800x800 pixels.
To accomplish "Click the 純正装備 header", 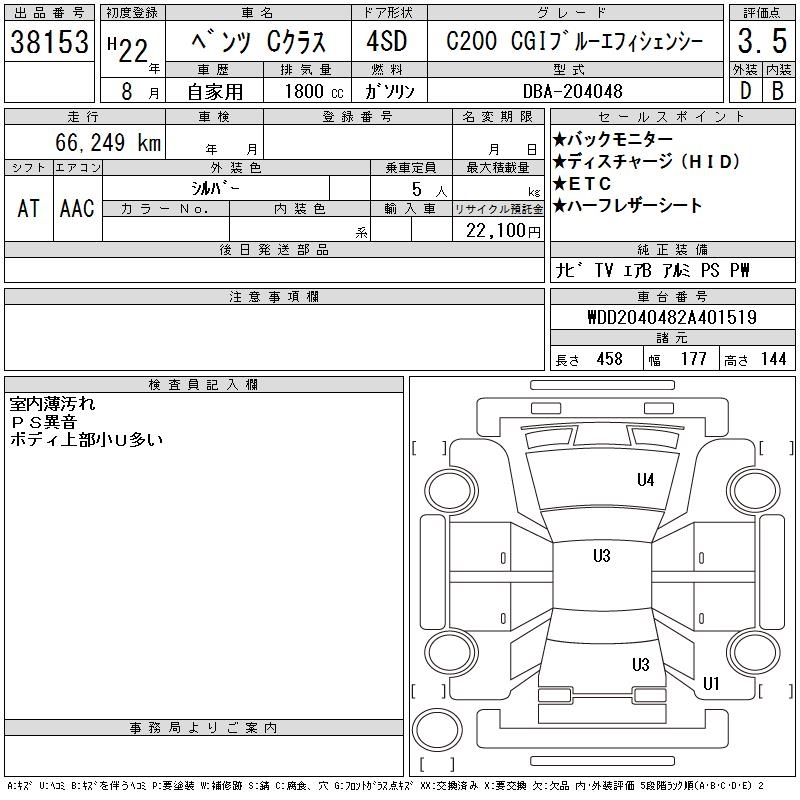I will (672, 249).
